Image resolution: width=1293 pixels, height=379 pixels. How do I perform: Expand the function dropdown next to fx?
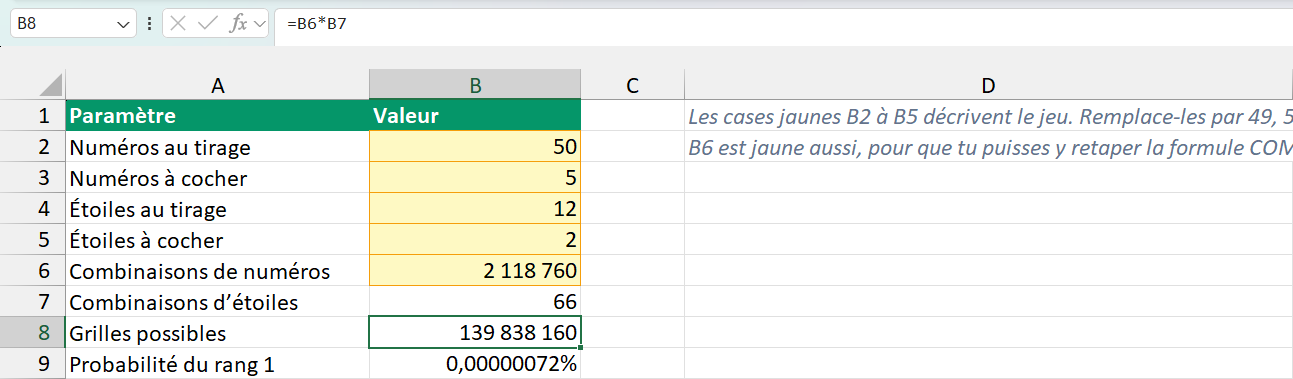pos(260,23)
